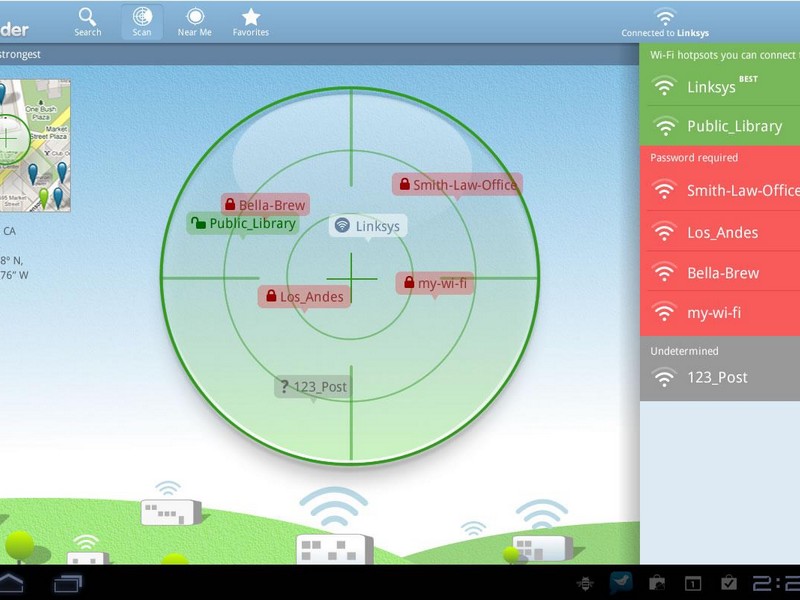This screenshot has height=600, width=800.
Task: Open the Favorites star icon
Action: pos(251,22)
